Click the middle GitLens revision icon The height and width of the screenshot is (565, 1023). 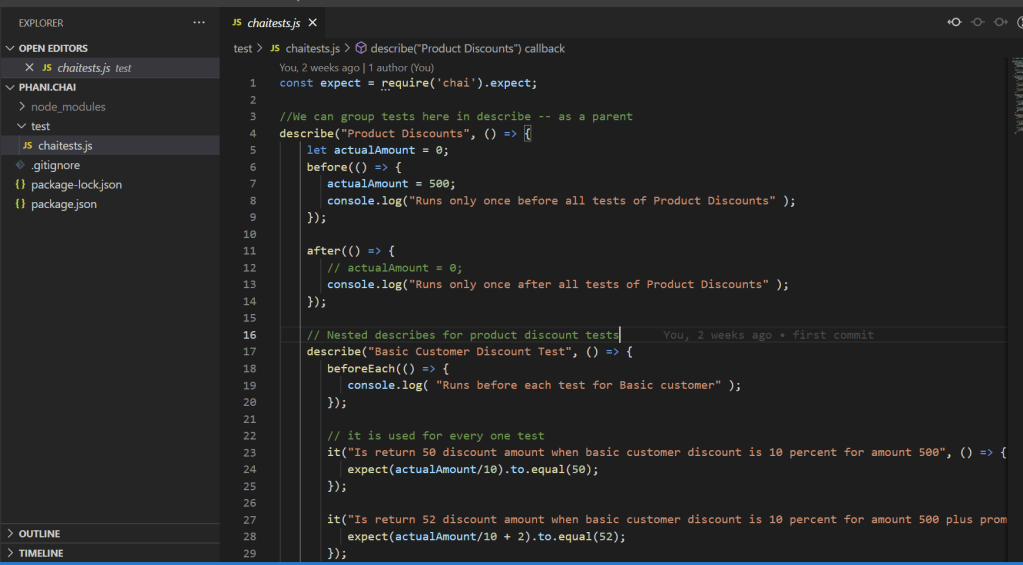point(977,22)
